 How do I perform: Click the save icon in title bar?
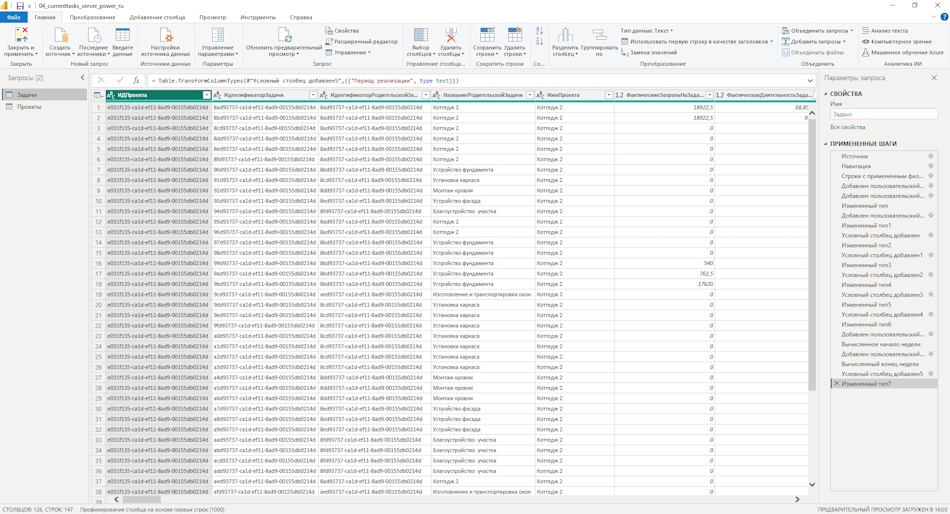(20, 5)
